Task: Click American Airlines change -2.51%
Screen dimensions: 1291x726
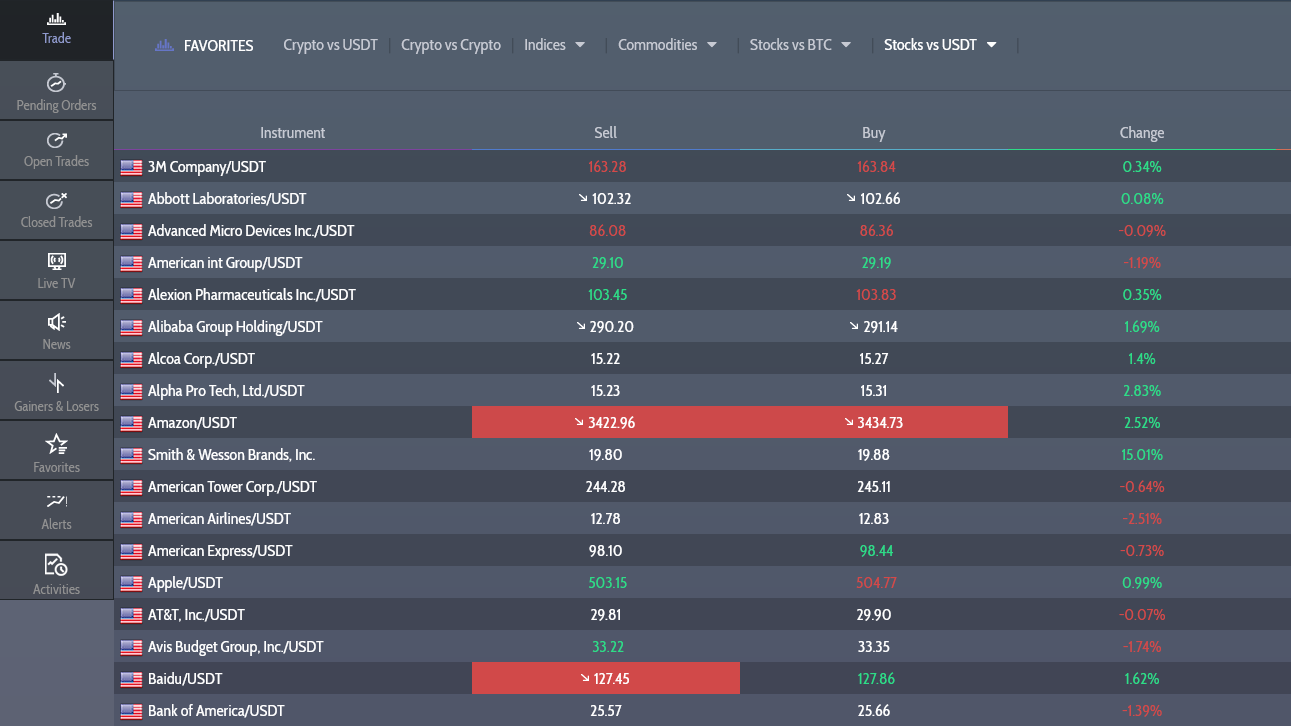Action: click(1142, 519)
